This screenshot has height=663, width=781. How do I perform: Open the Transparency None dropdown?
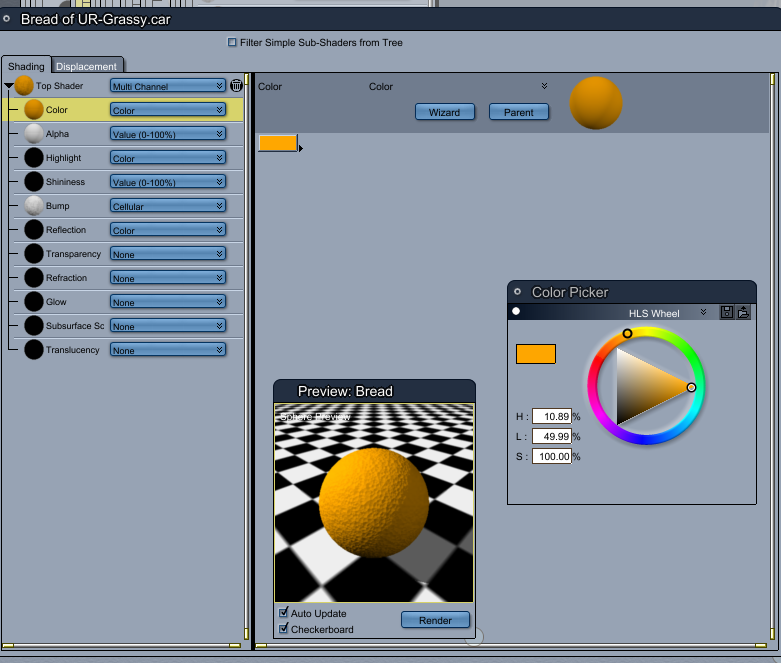point(168,253)
